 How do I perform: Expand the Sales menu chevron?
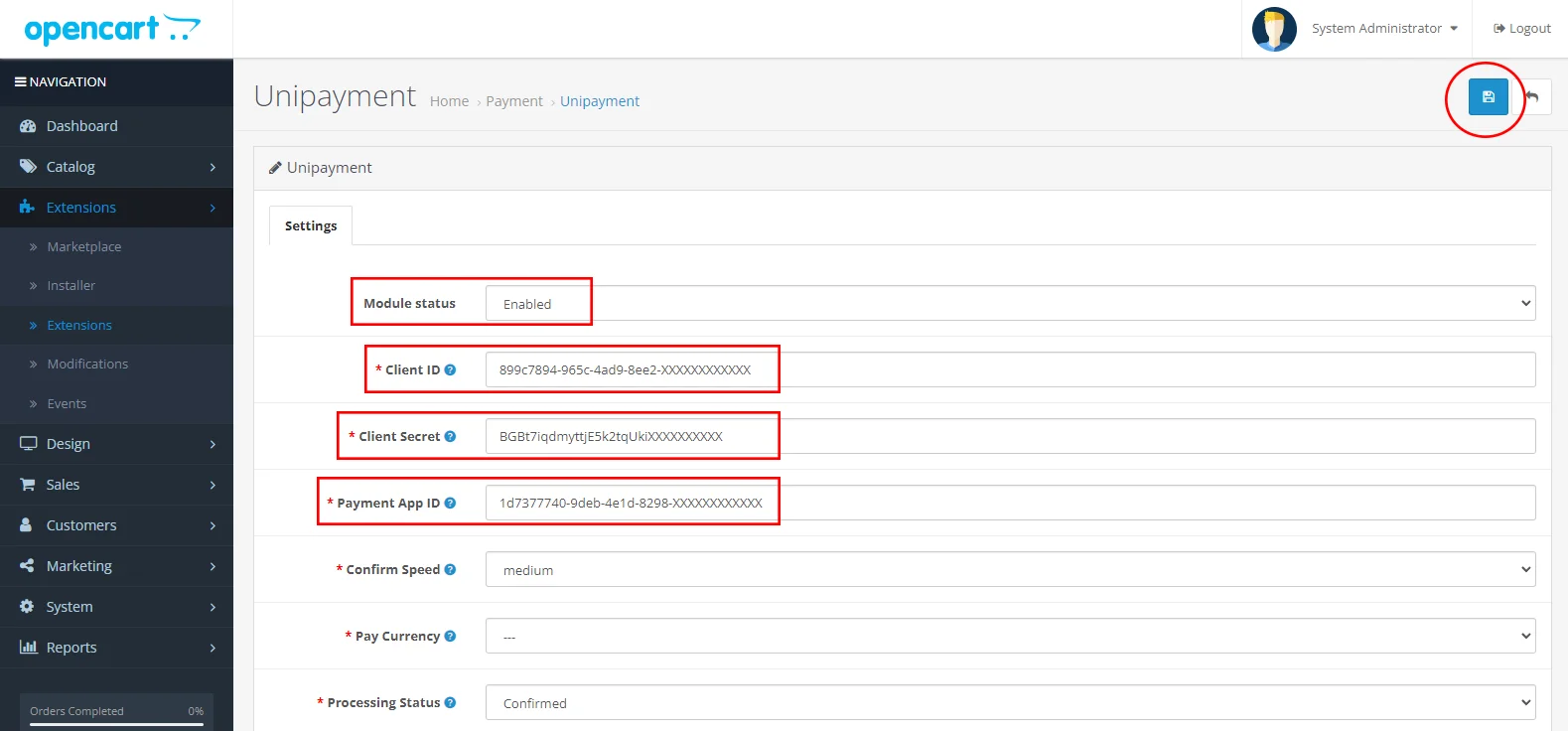tap(213, 485)
